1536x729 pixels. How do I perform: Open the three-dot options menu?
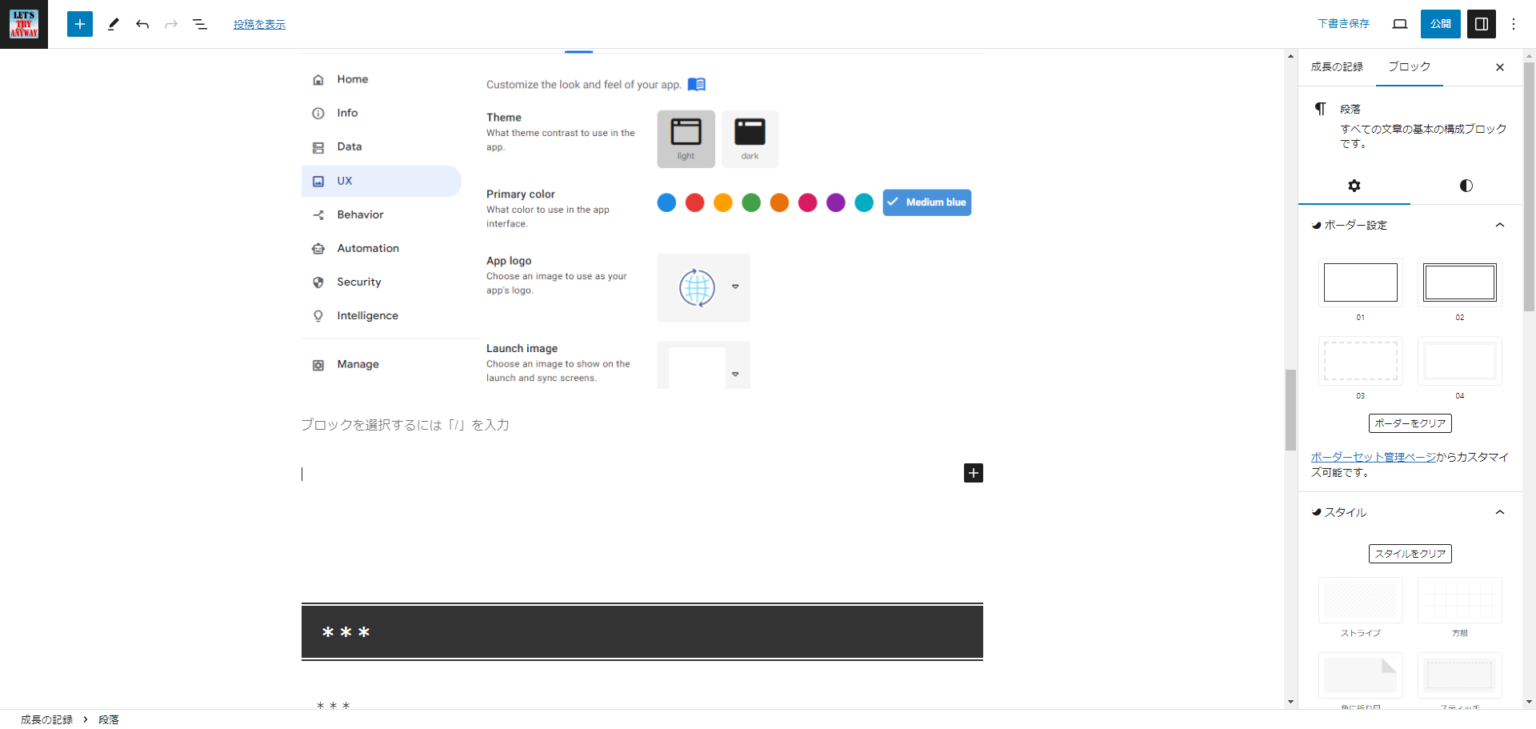pyautogui.click(x=1513, y=24)
